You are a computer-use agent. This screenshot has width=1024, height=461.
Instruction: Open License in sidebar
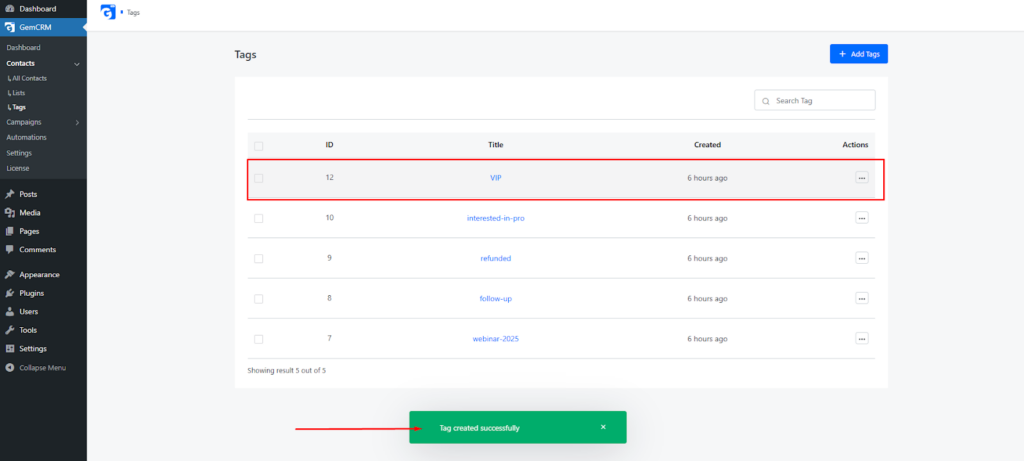point(18,168)
